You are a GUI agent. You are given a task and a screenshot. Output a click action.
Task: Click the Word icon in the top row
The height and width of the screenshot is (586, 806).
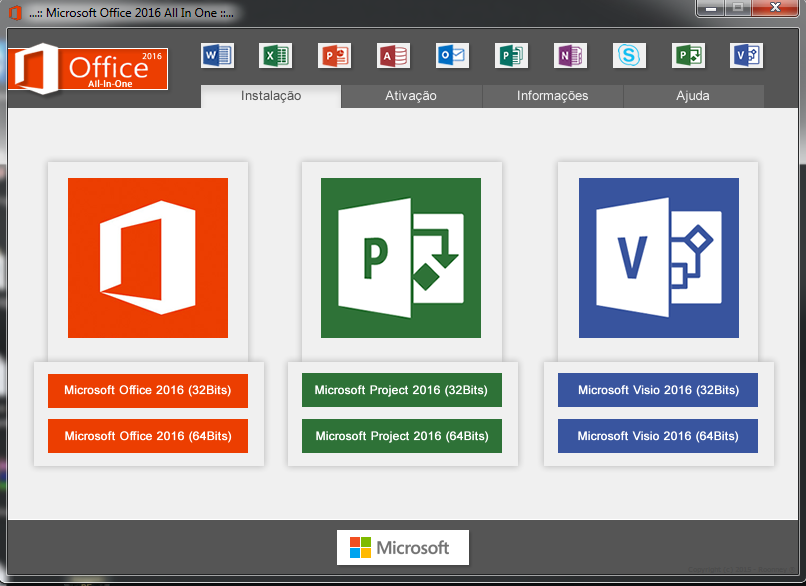217,56
